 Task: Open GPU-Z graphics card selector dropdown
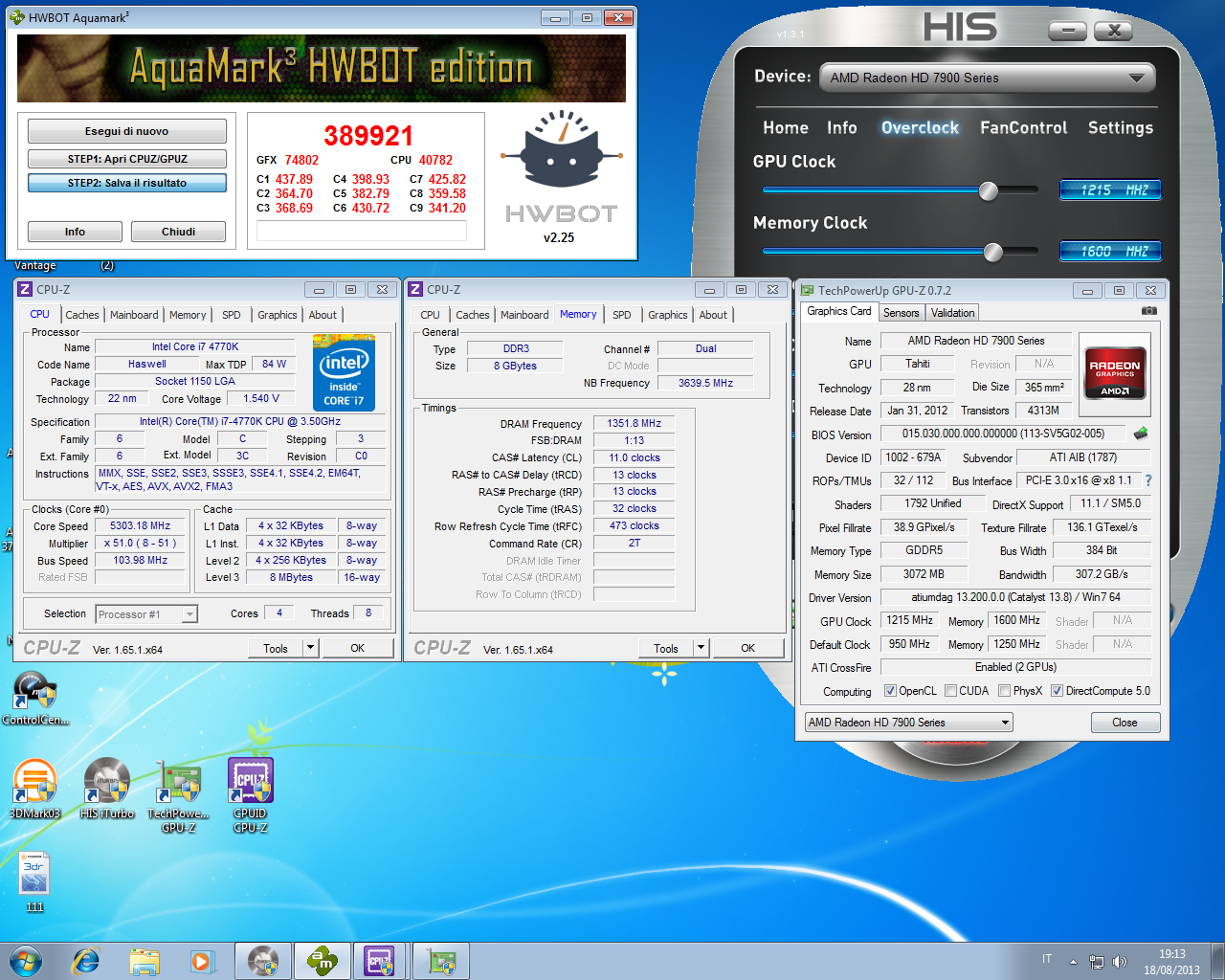click(908, 723)
